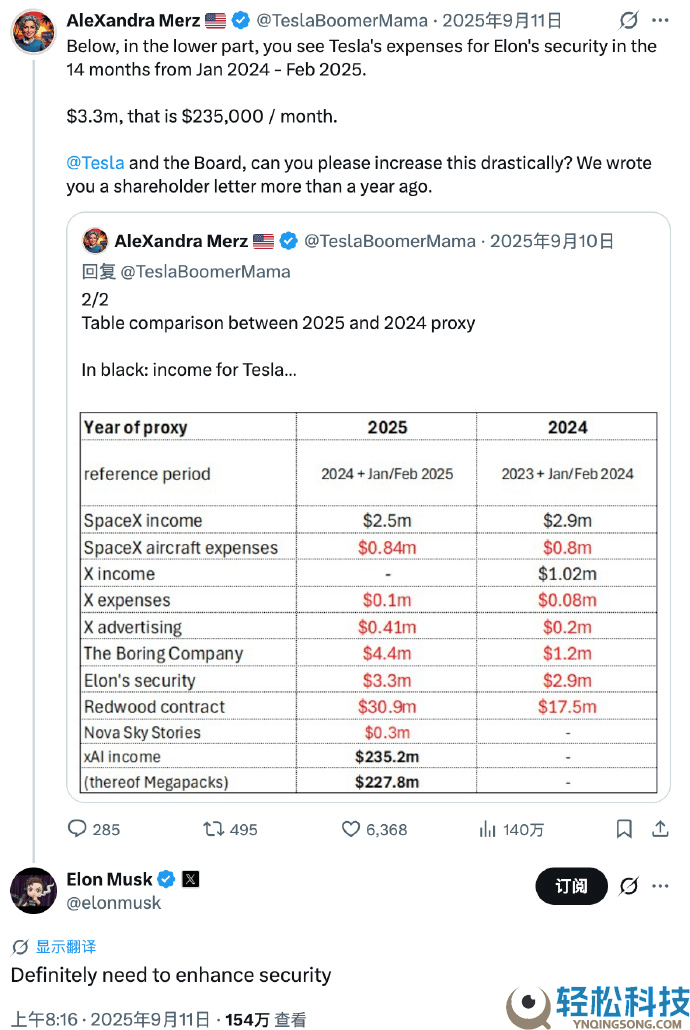Click the @Tesla mention link
Image resolution: width=690 pixels, height=1030 pixels.
tap(95, 163)
